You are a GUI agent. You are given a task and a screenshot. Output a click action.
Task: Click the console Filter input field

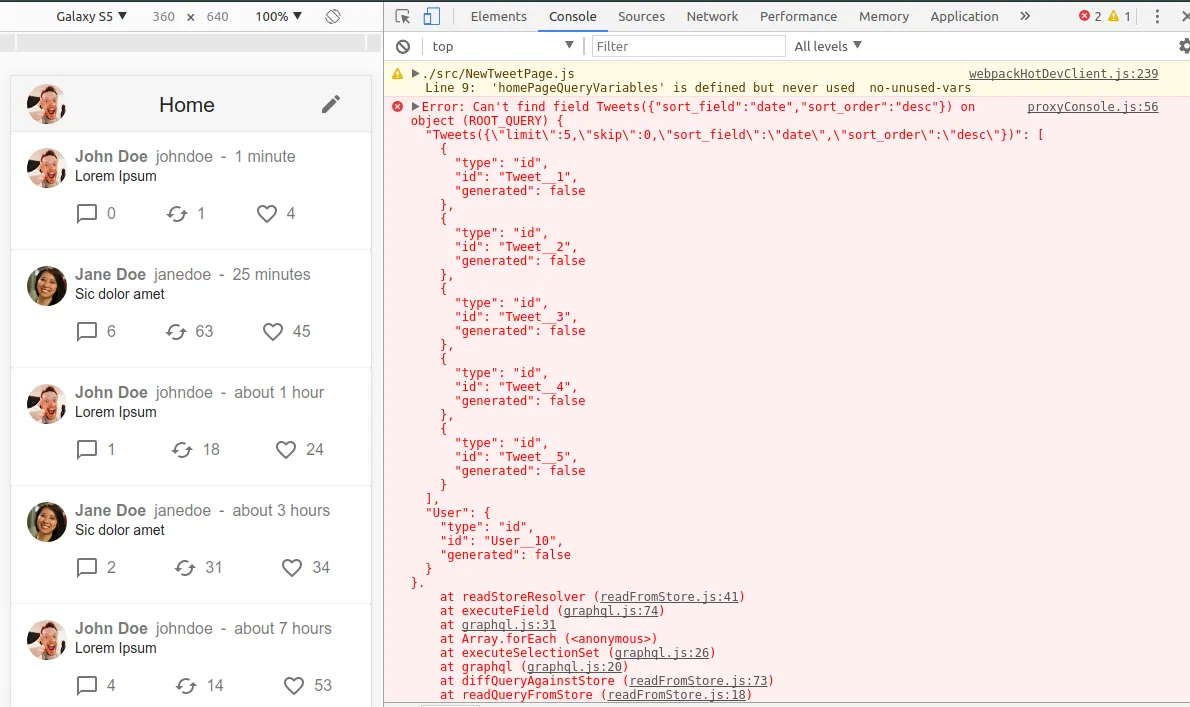[688, 46]
